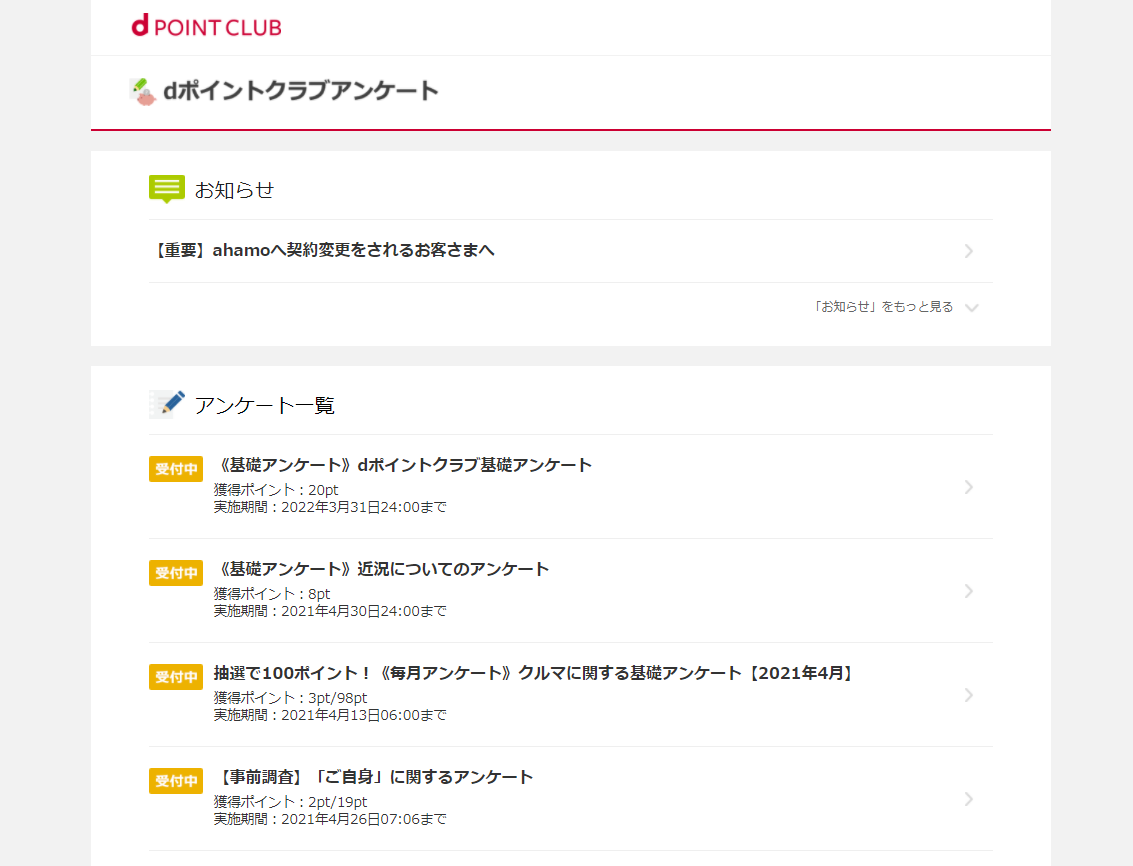
Task: Click the green speech bubble notice icon
Action: click(x=167, y=189)
